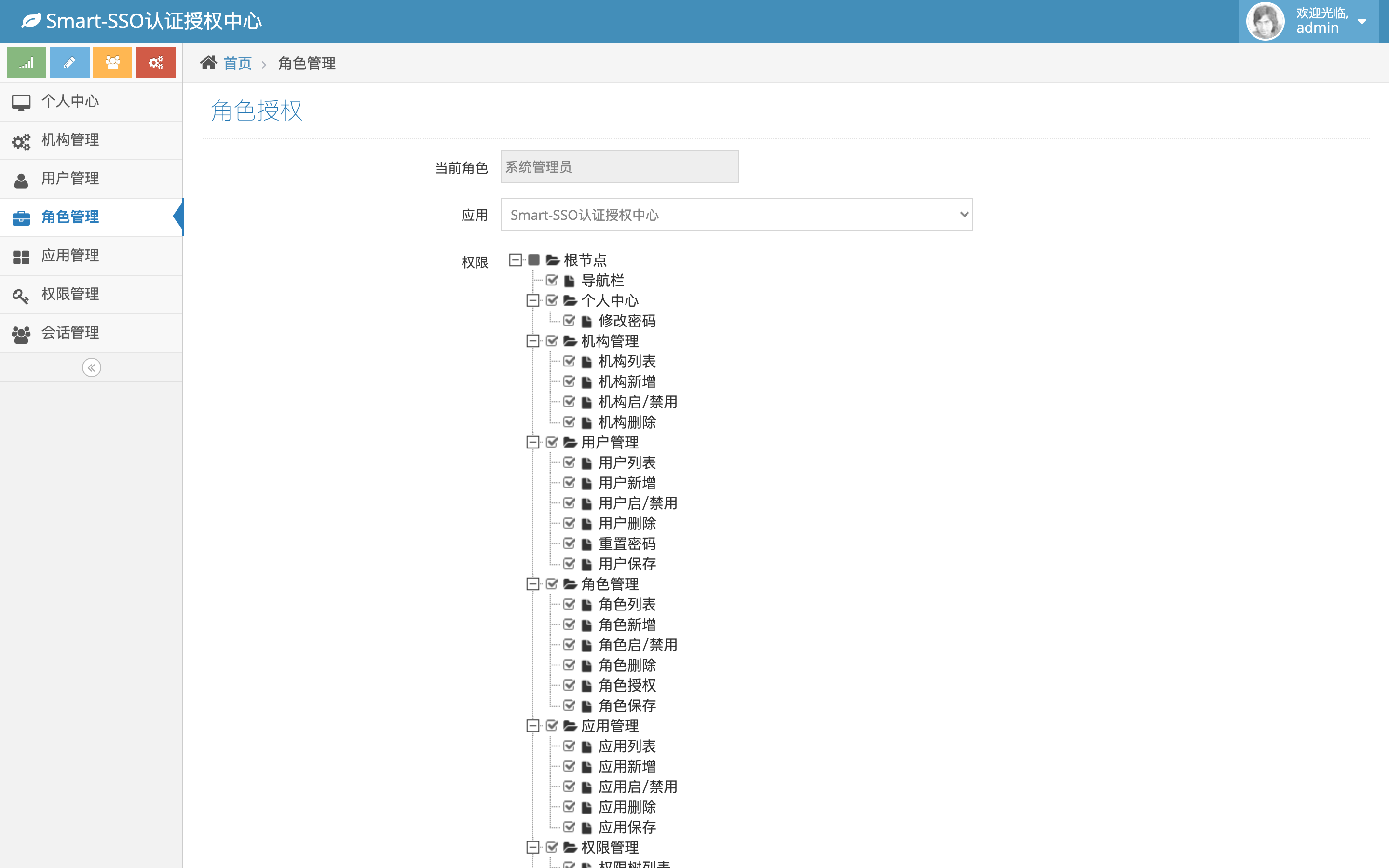The height and width of the screenshot is (868, 1389).
Task: Collapse the 个人中心 tree node
Action: click(532, 300)
